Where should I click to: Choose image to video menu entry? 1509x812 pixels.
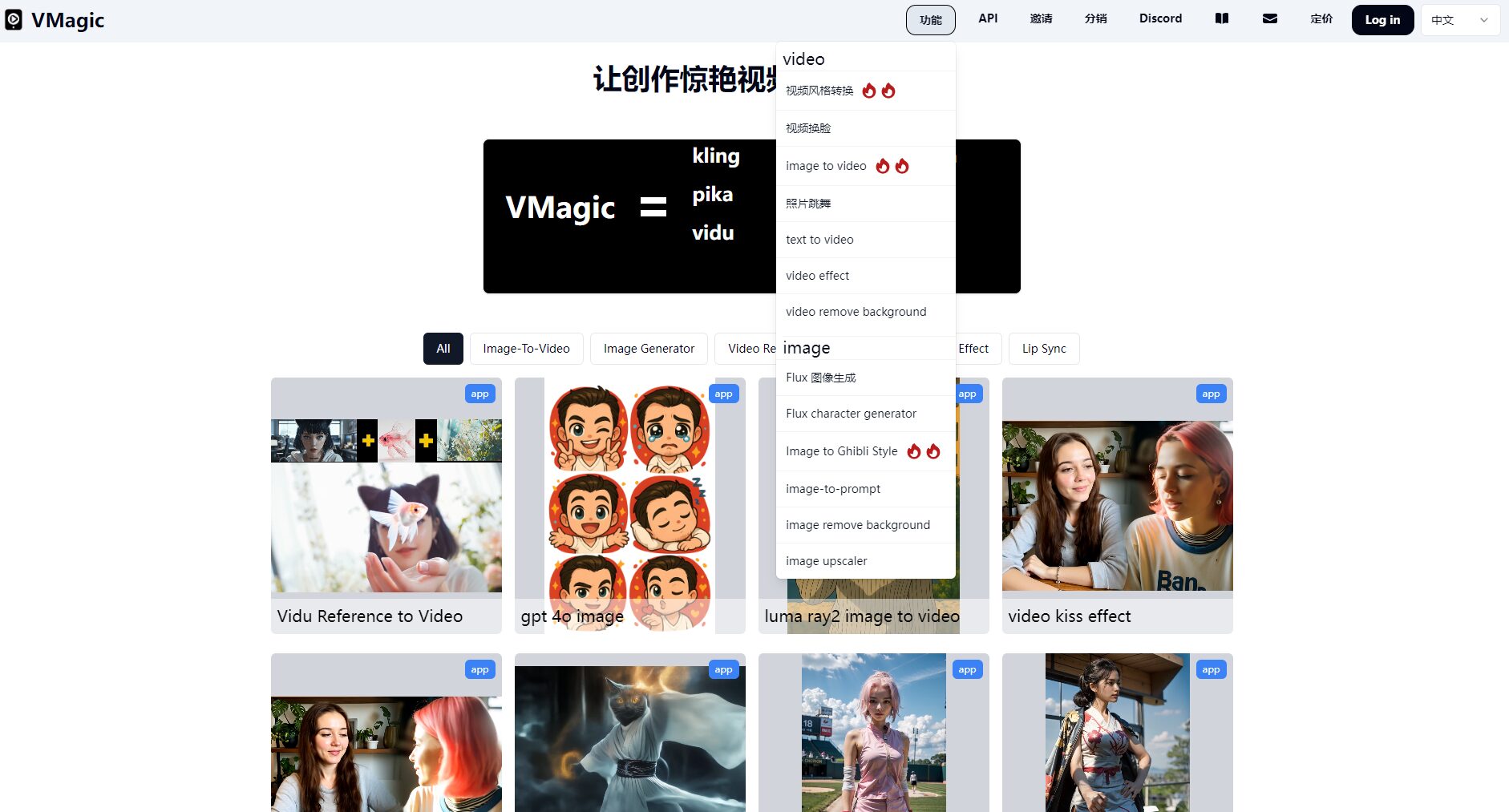coord(866,166)
